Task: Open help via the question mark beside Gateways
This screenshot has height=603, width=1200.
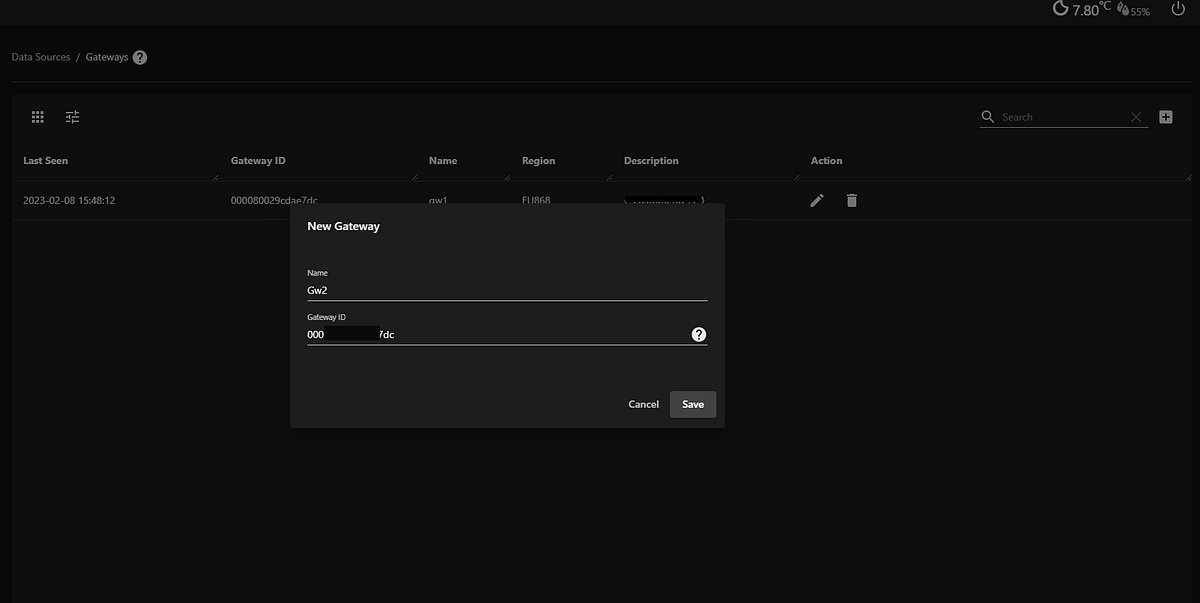Action: pos(139,57)
